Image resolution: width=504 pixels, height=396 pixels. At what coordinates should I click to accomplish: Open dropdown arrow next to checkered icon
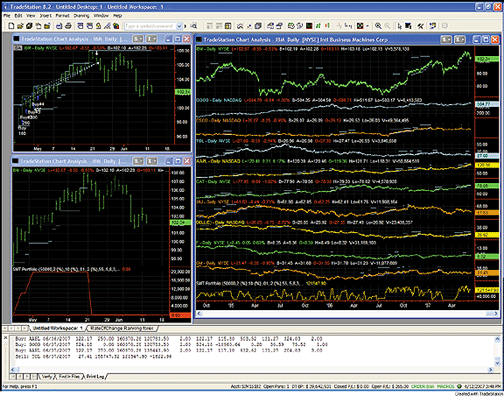tap(367, 26)
